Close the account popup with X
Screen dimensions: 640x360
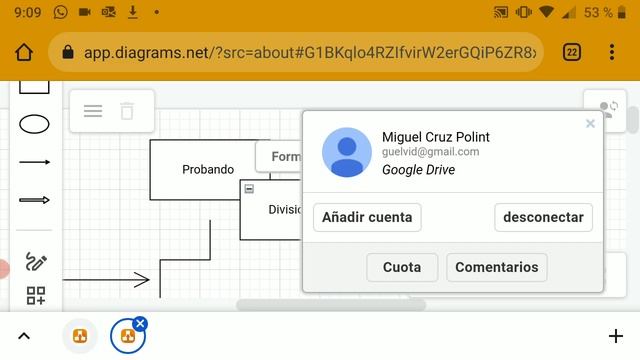click(x=590, y=123)
